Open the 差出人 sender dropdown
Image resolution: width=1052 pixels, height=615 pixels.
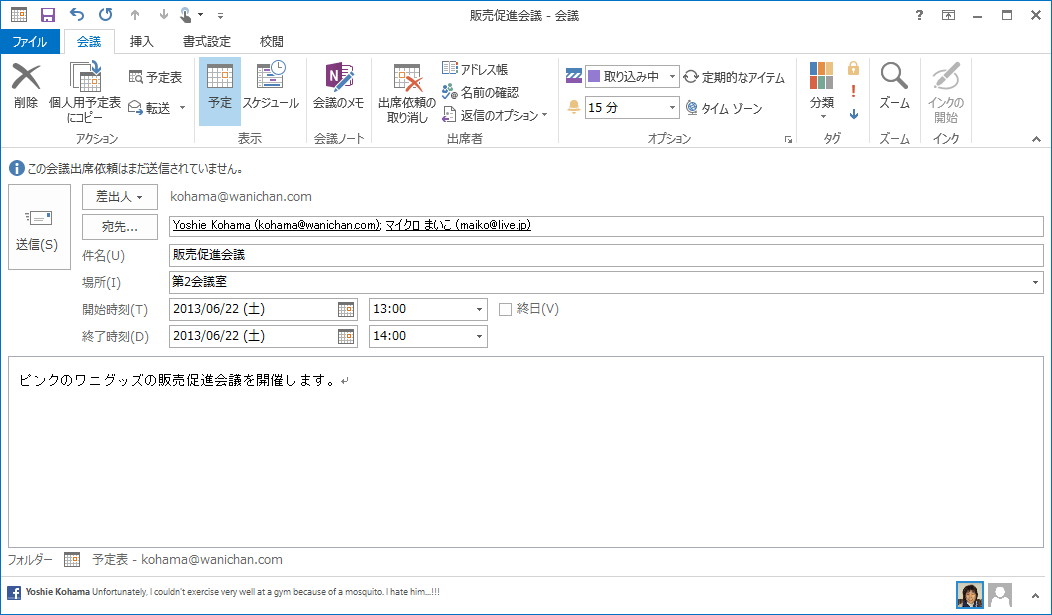point(119,197)
